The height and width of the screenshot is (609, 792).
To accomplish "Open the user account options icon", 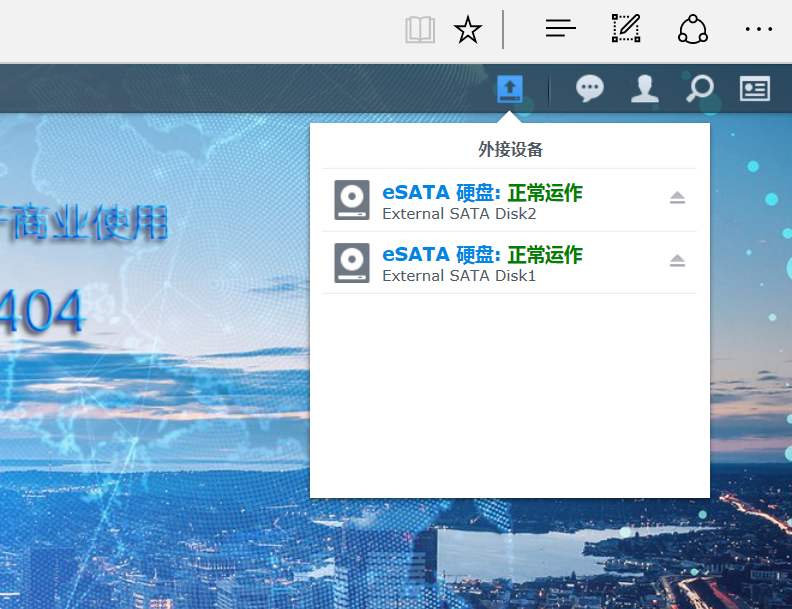I will pos(645,89).
